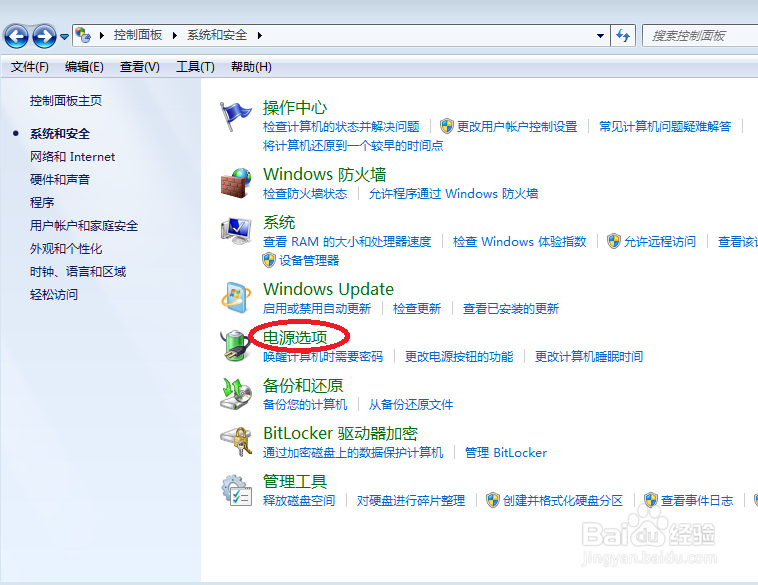Viewport: 758px width, 585px height.
Task: Click the Windows Update icon
Action: pyautogui.click(x=236, y=297)
